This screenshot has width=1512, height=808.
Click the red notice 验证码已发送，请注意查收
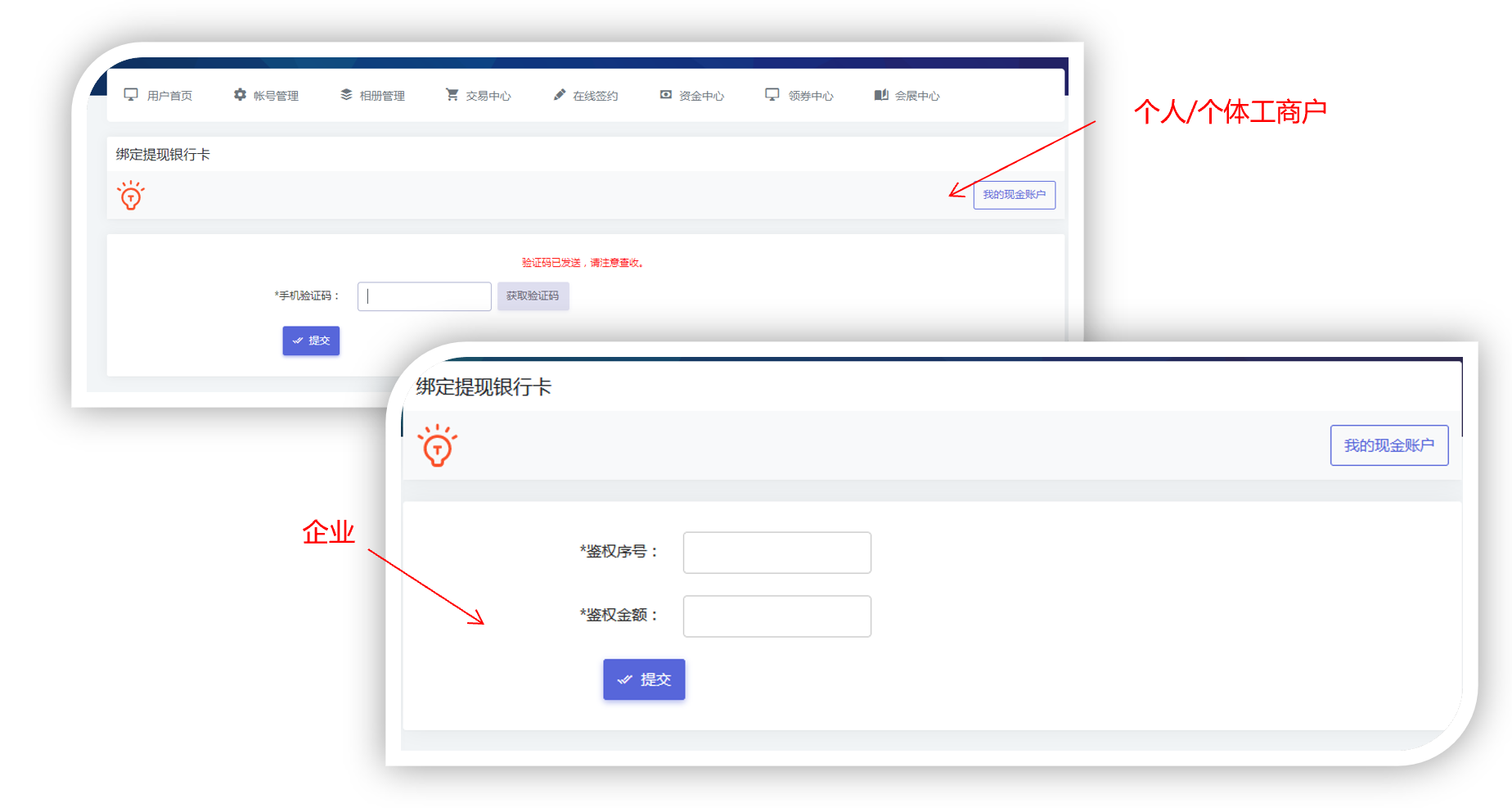pos(583,263)
